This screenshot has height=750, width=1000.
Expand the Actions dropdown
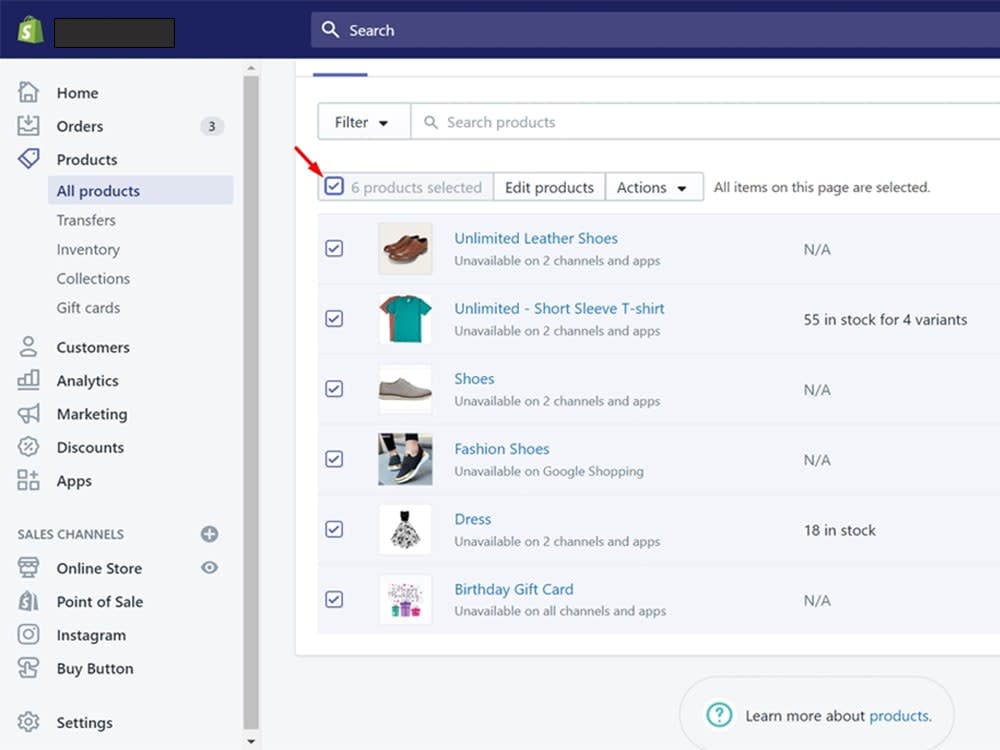coord(654,187)
